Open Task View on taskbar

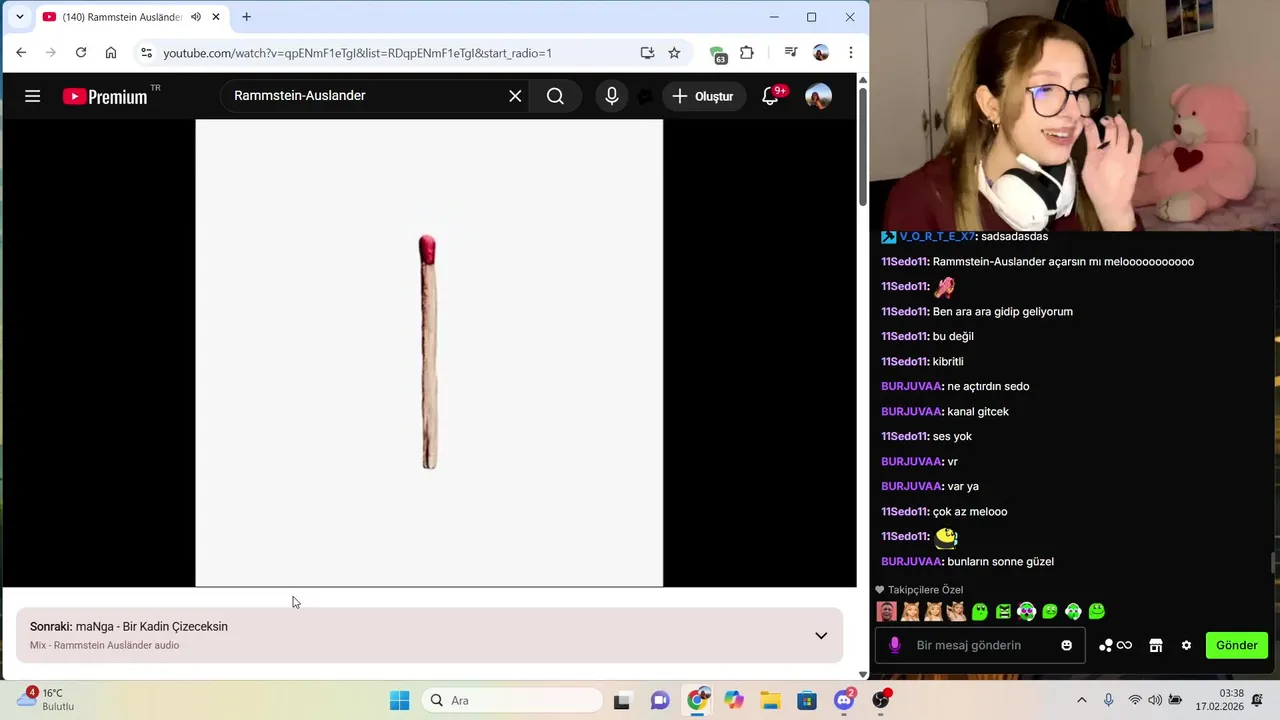pyautogui.click(x=622, y=700)
